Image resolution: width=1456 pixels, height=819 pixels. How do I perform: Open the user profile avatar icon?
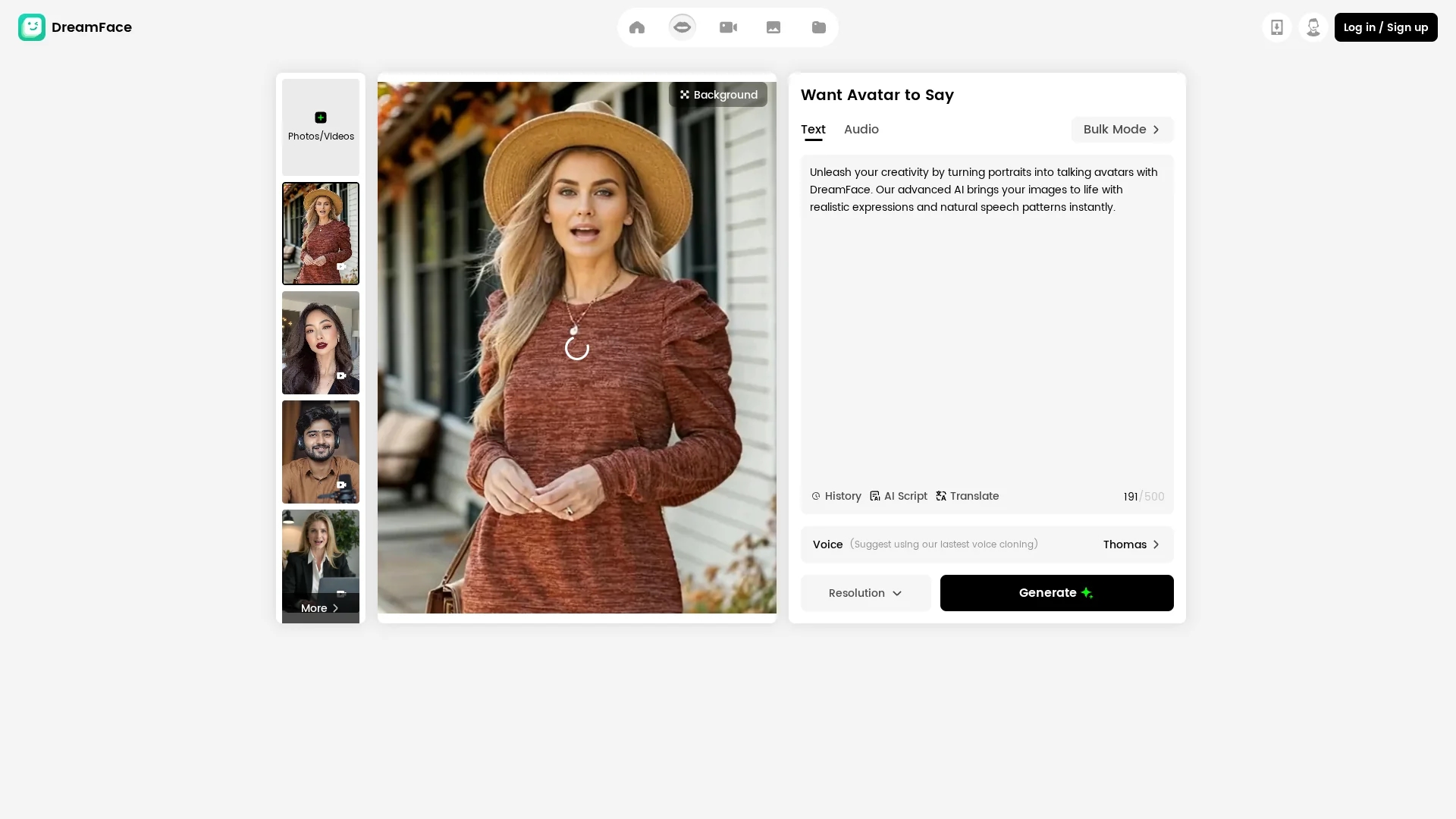1313,27
